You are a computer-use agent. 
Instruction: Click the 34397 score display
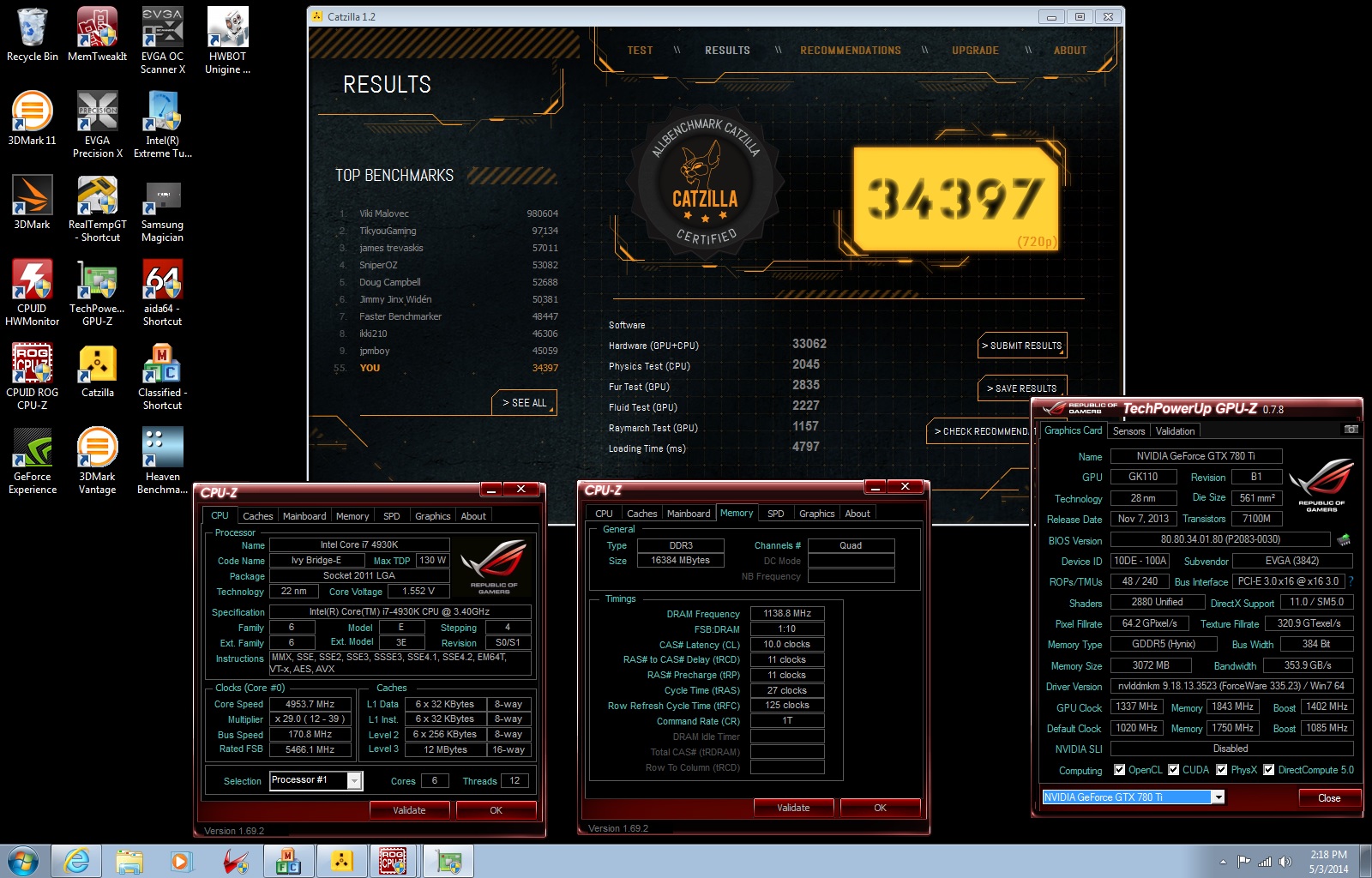tap(956, 198)
